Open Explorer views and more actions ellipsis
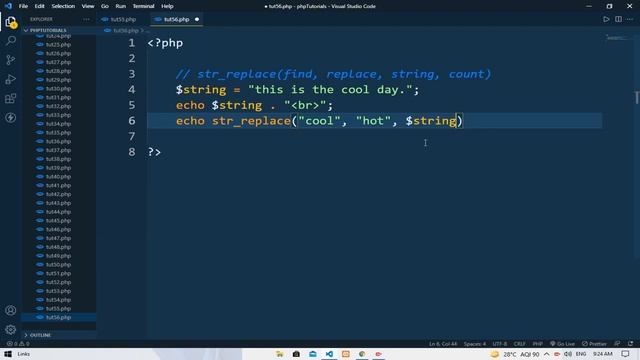Viewport: 640px width, 360px height. pyautogui.click(x=86, y=19)
